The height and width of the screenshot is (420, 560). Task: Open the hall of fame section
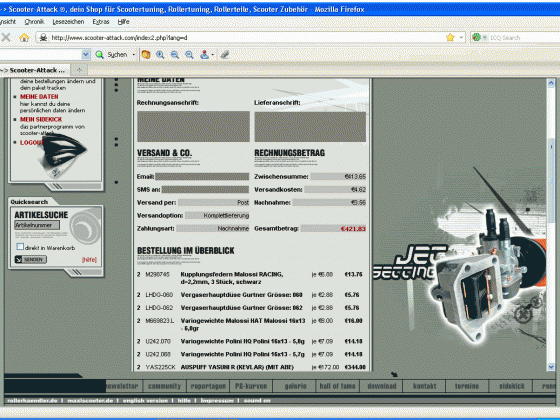click(338, 386)
